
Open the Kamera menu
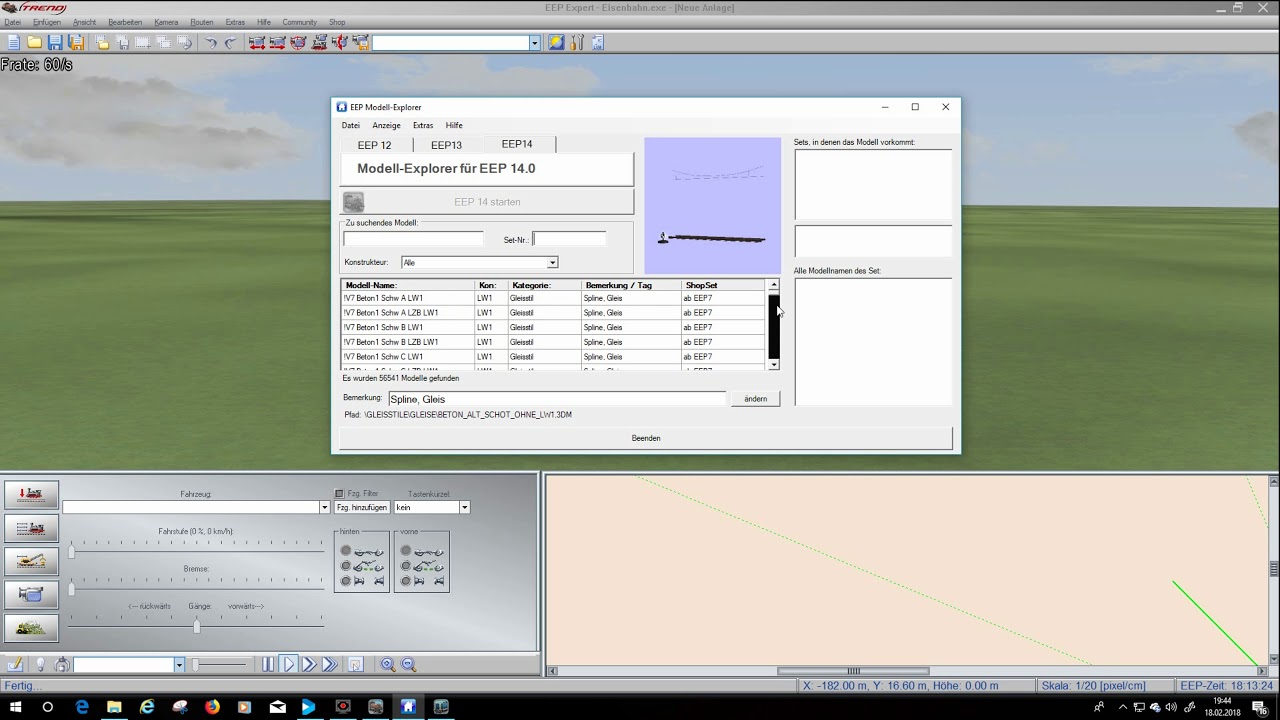coord(166,22)
